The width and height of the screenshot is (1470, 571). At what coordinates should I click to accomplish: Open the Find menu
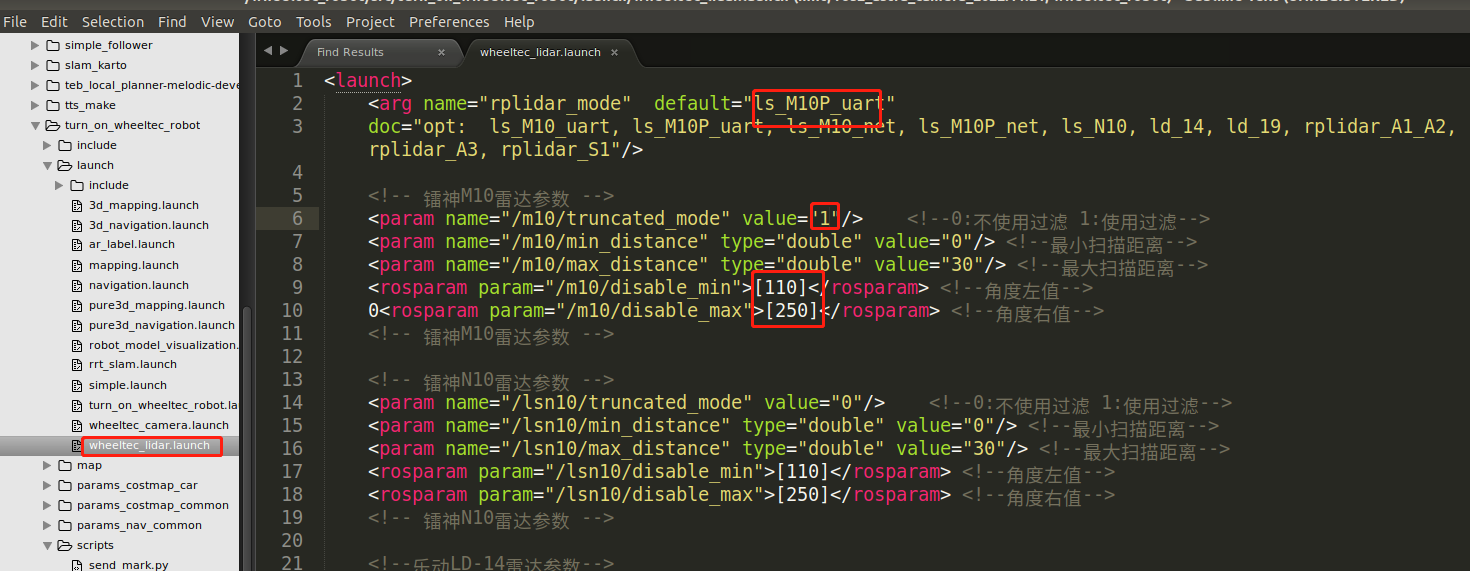172,21
